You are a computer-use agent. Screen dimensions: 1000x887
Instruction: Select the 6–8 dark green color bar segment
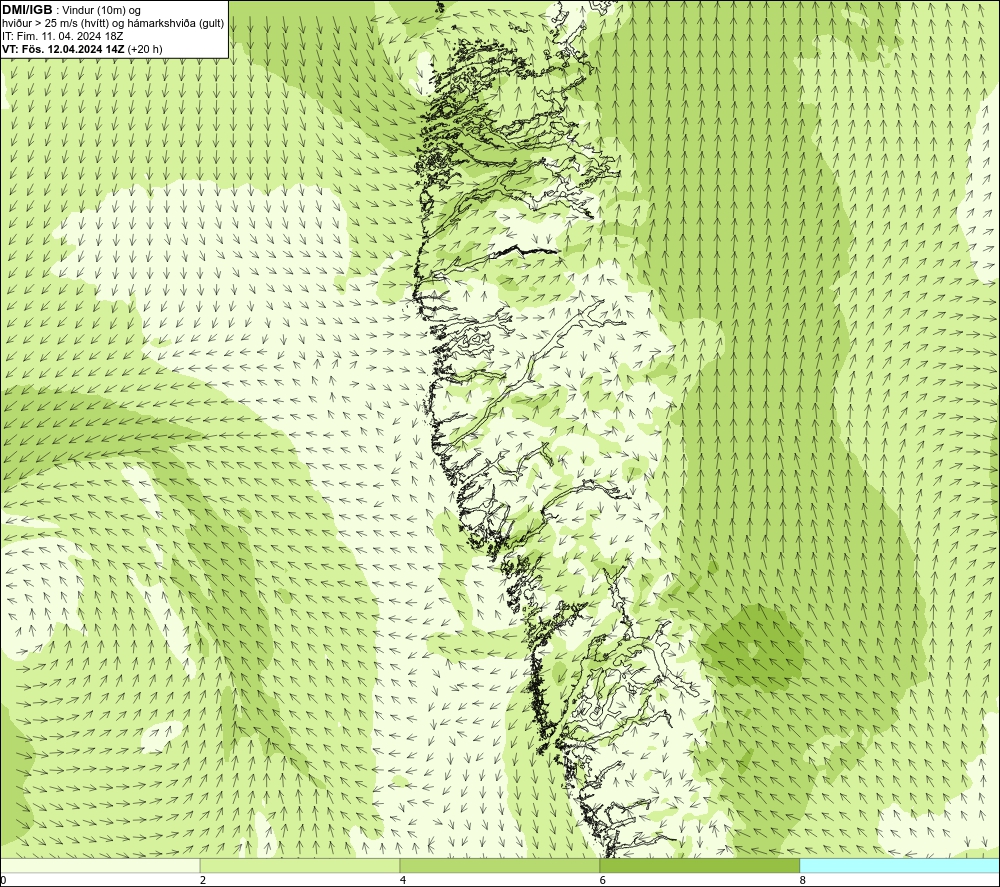[x=700, y=865]
